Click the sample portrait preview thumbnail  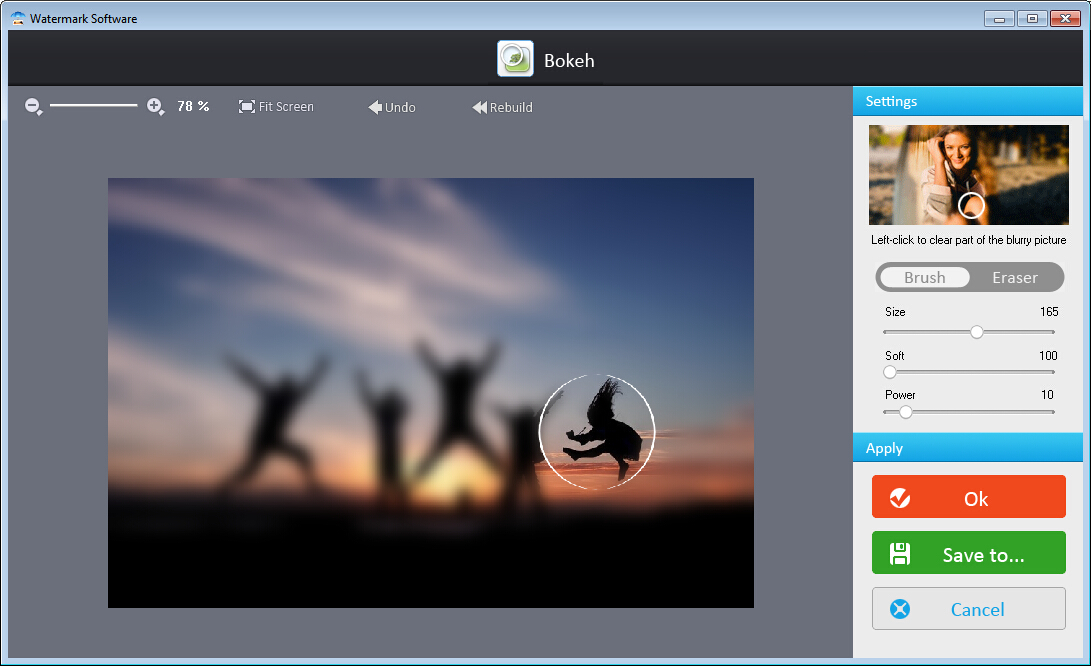[x=969, y=175]
